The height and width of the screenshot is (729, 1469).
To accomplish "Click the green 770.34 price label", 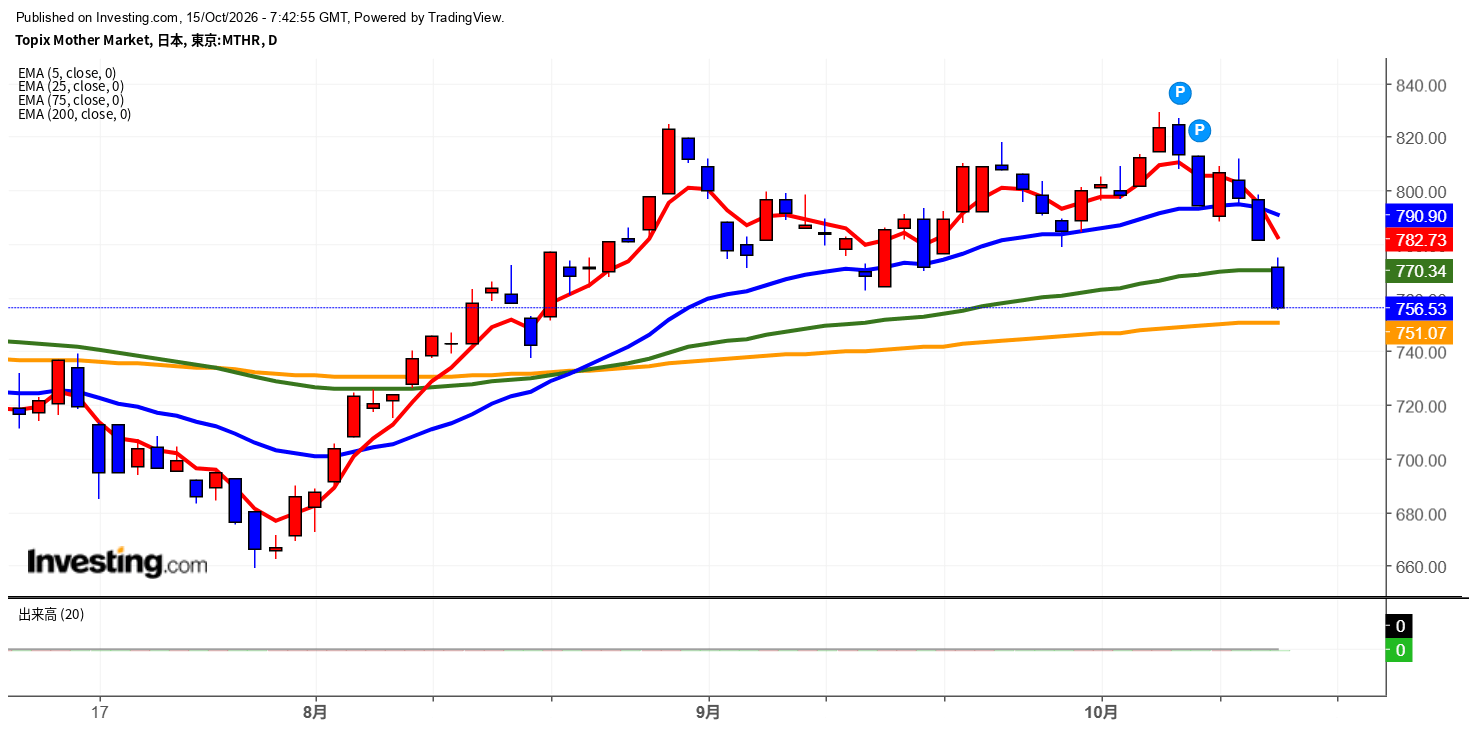I will (1418, 271).
